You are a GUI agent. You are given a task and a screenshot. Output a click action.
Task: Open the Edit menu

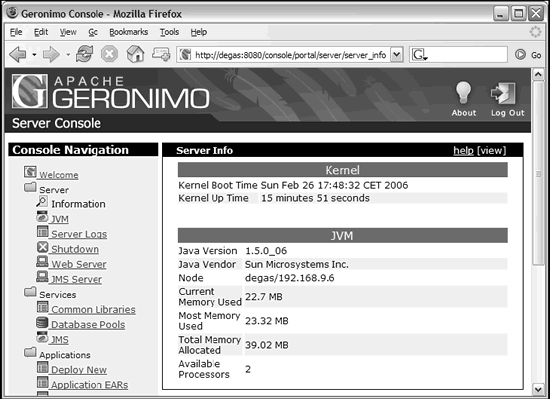click(x=41, y=32)
